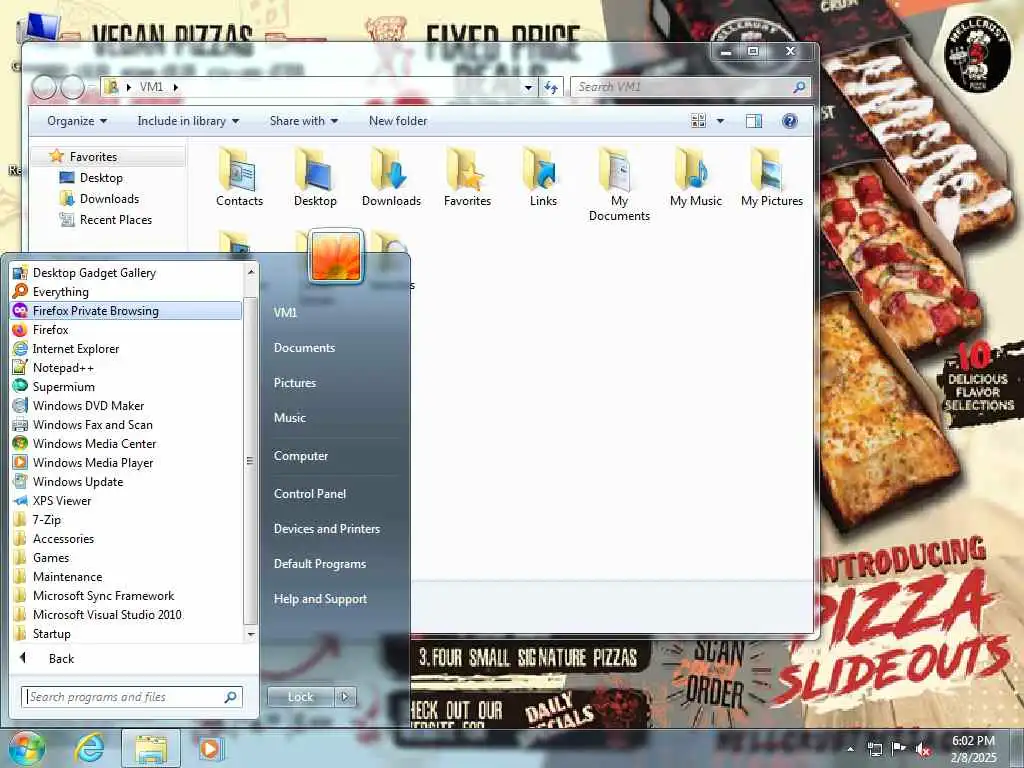This screenshot has height=768, width=1024.
Task: Open the shutdown options arrow next to Lock
Action: (x=345, y=697)
